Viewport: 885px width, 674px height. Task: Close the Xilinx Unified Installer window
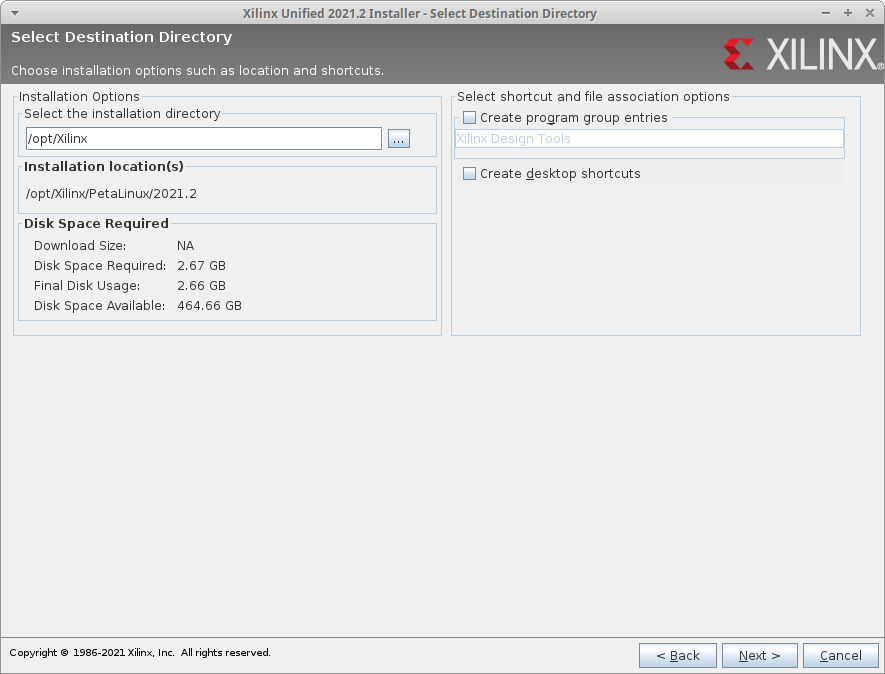(869, 13)
